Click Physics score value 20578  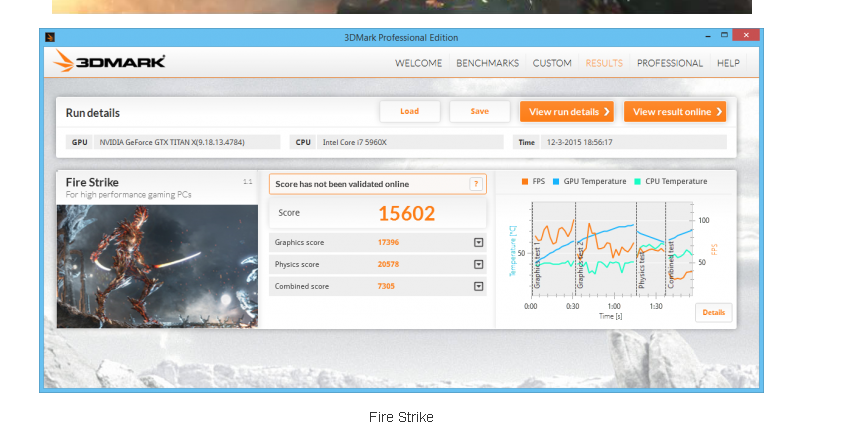[x=389, y=265]
